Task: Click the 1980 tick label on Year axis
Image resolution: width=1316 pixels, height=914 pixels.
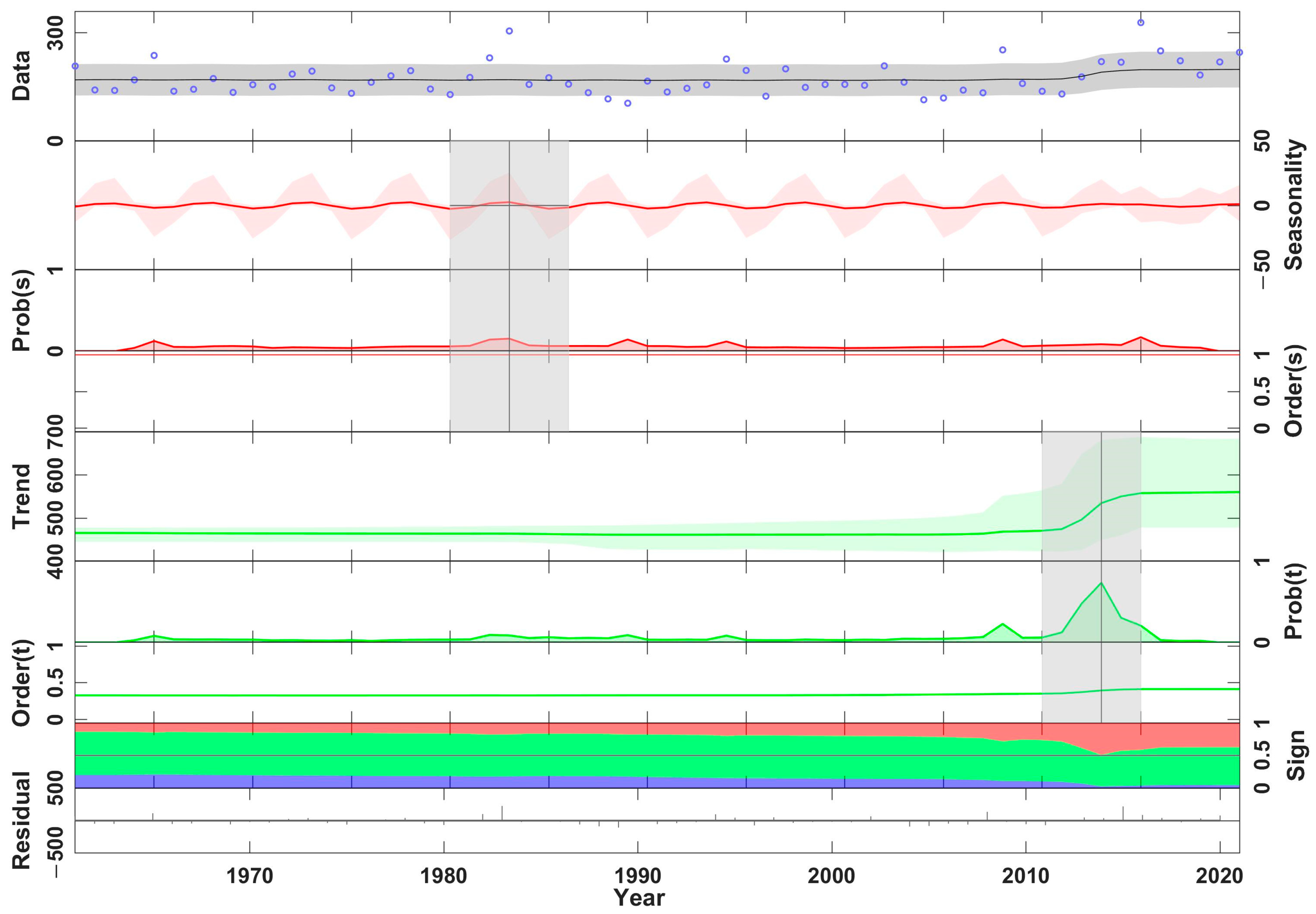Action: [x=444, y=876]
